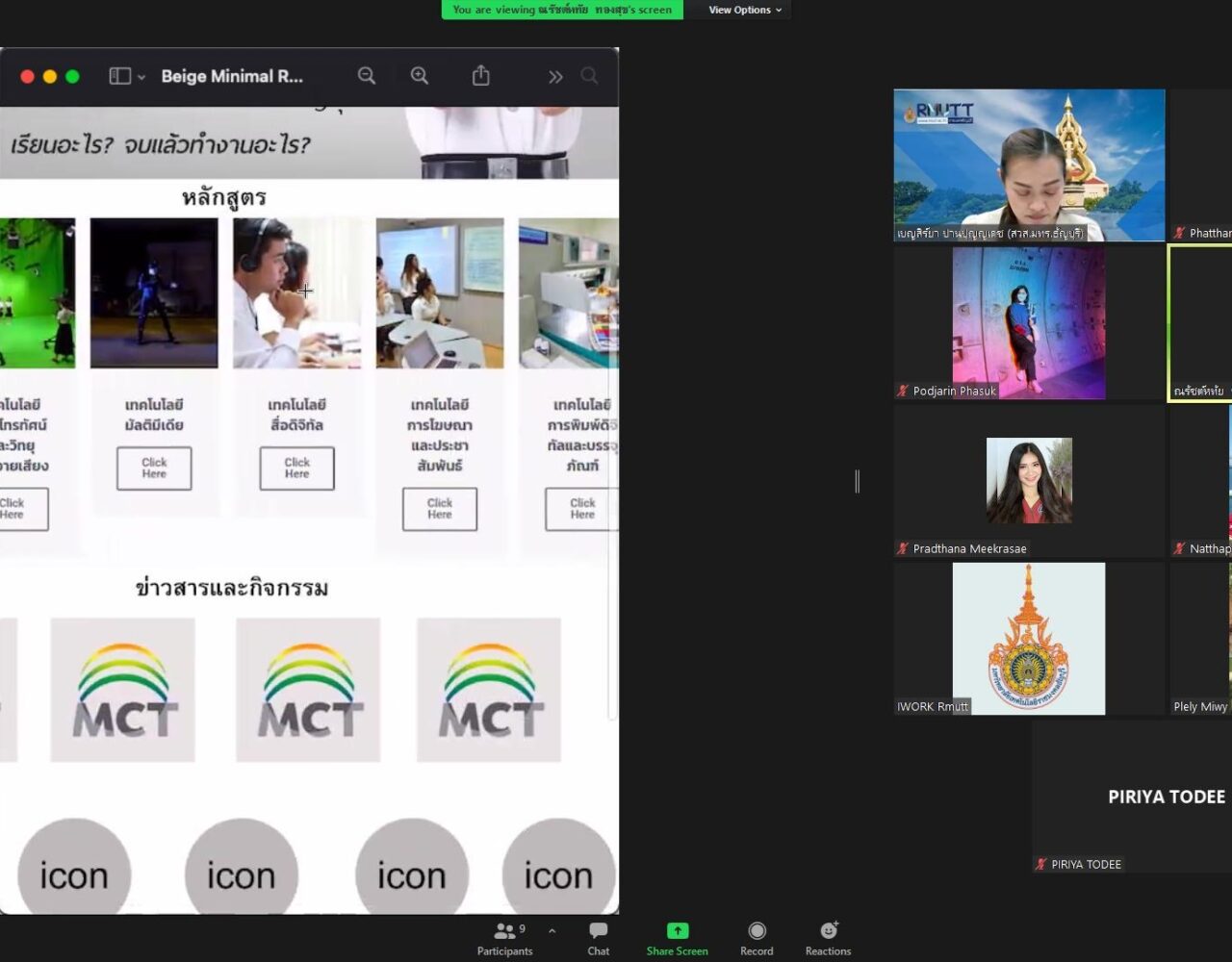Select the RMUTT presenter video tile
Image resolution: width=1232 pixels, height=962 pixels.
[1029, 165]
